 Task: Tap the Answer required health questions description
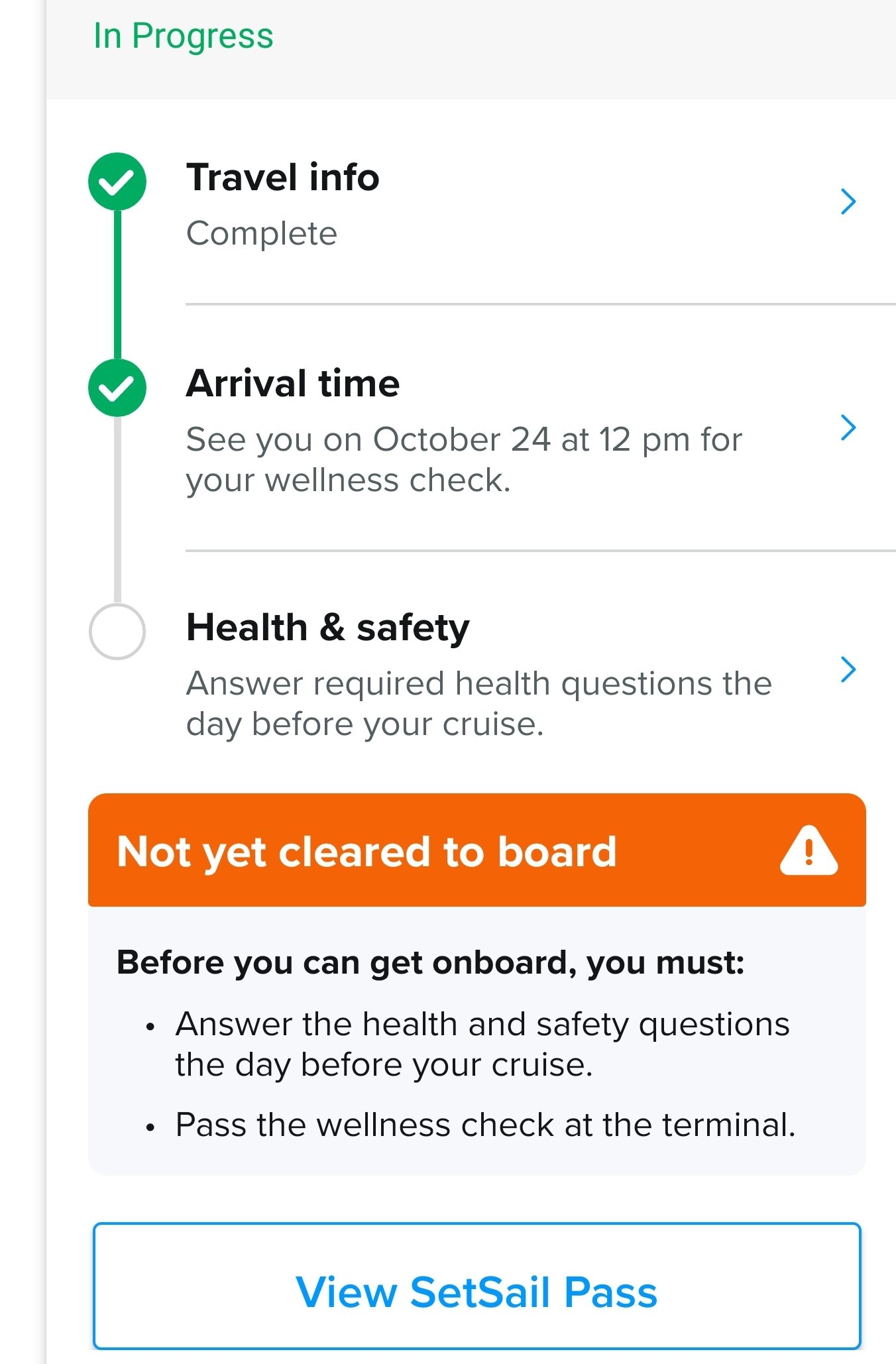point(479,704)
